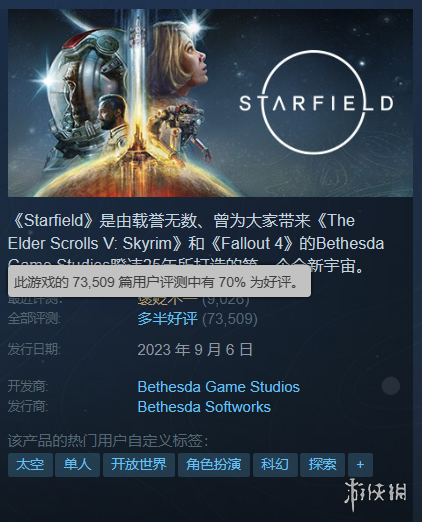The image size is (422, 522).
Task: Select the 太空 tag
Action: [30, 465]
